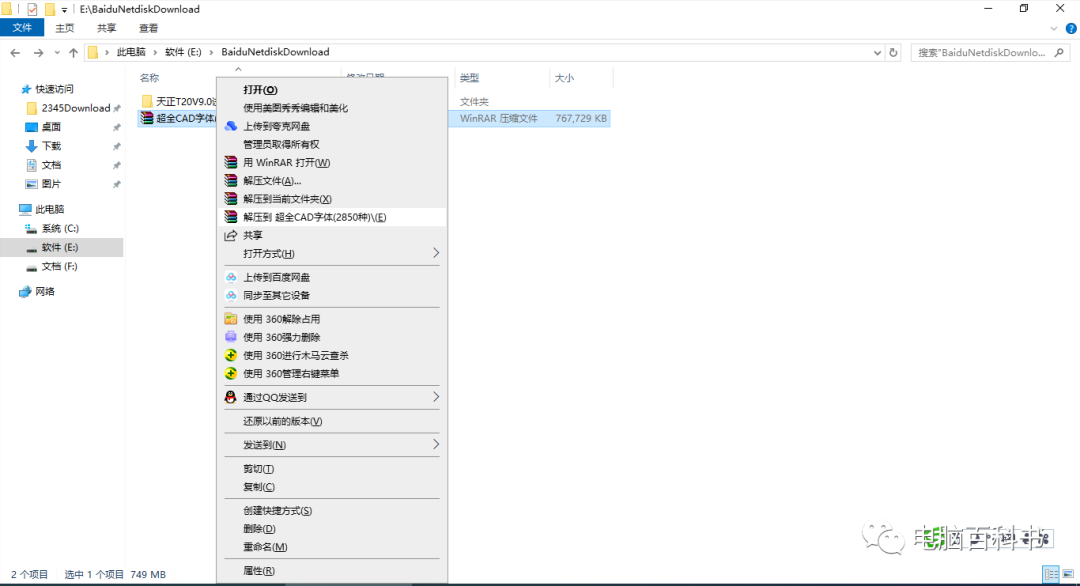Viewport: 1080px width, 586px height.
Task: Click the Forward navigation arrow
Action: 39,52
